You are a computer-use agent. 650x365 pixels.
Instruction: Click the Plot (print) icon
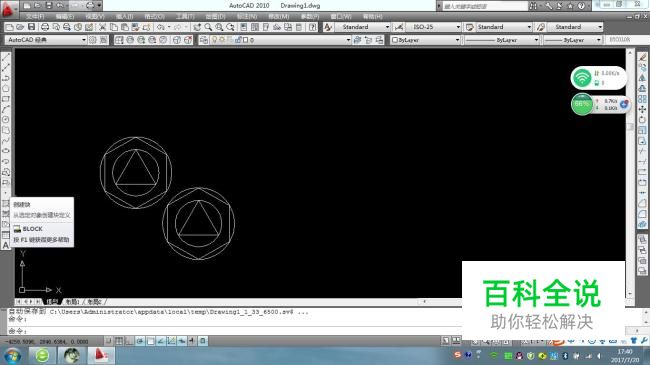(45, 27)
